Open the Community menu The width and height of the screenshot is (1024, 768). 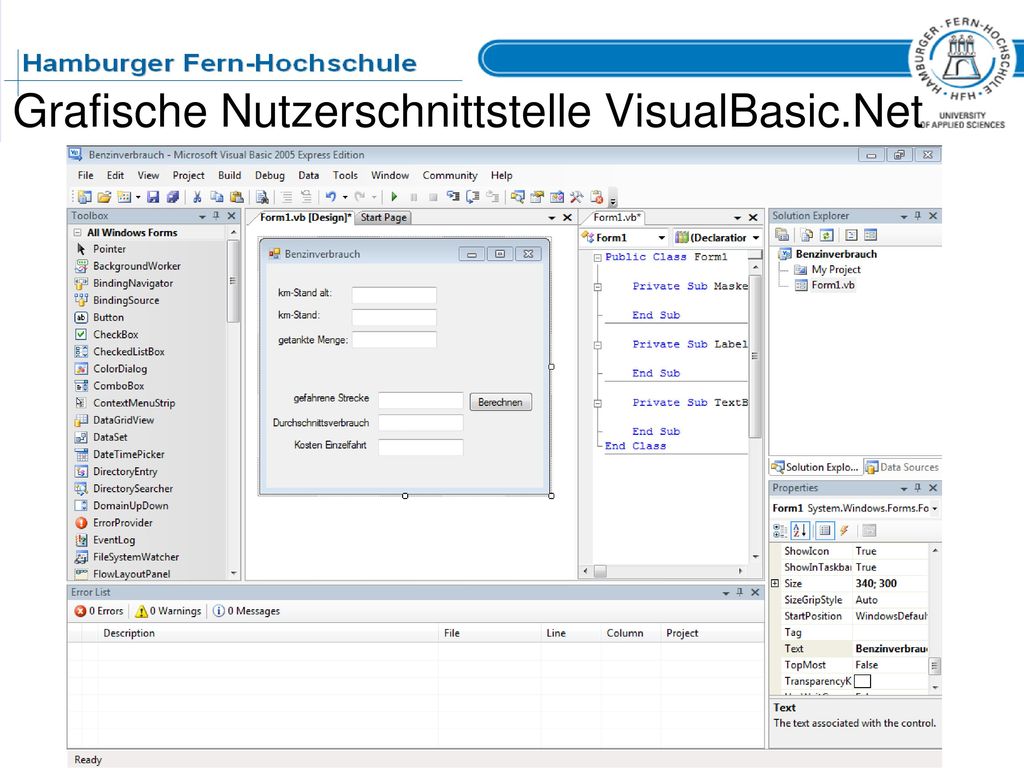click(450, 175)
